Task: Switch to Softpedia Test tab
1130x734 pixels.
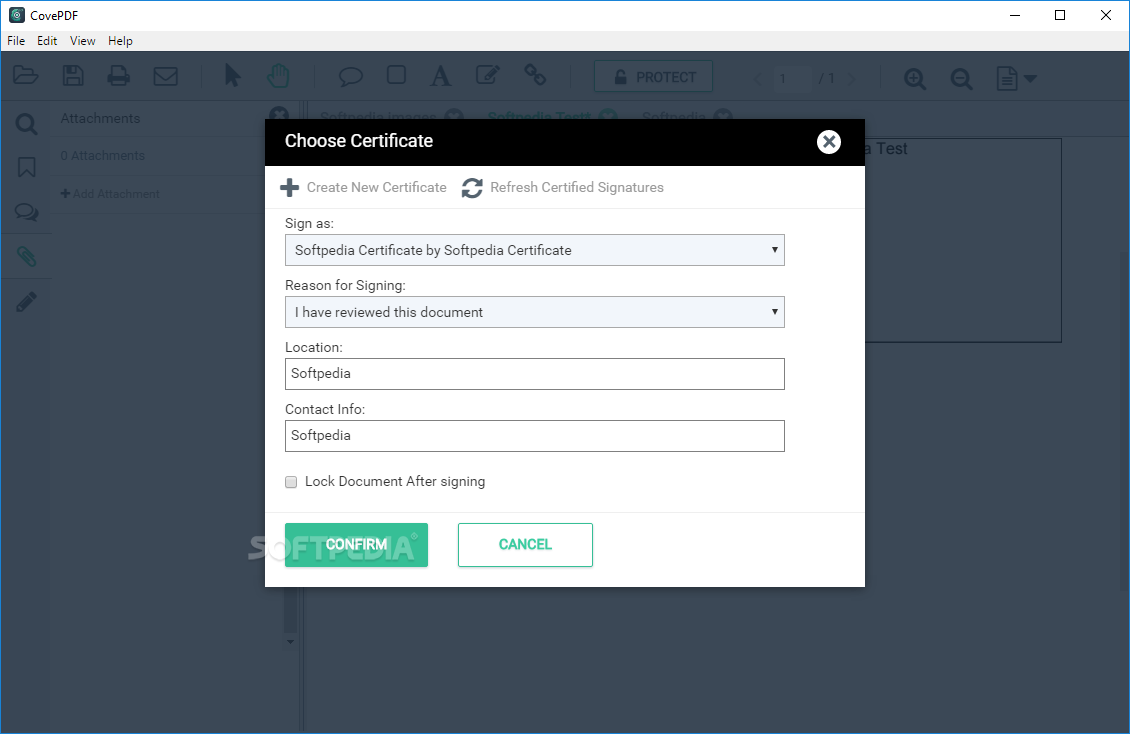Action: 539,115
